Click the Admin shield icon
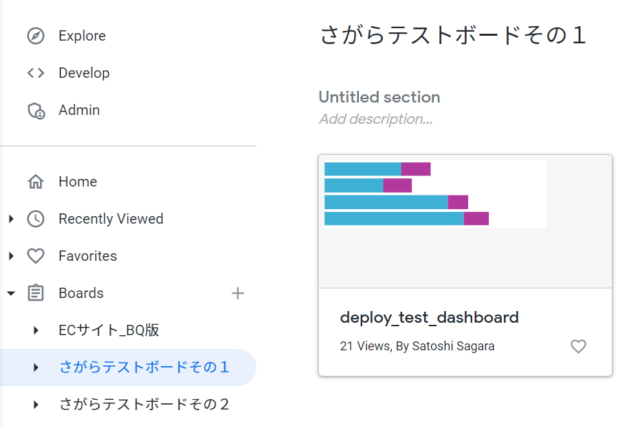This screenshot has height=426, width=640. coord(36,110)
